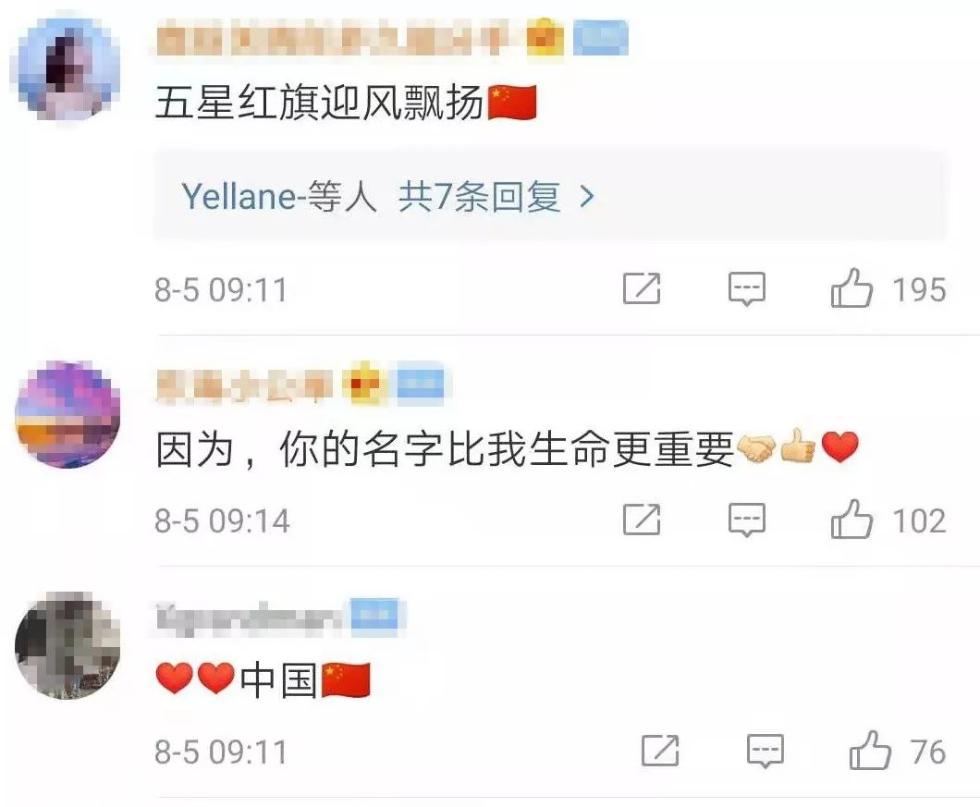
Task: Open the third commenter's gray avatar
Action: 67,645
